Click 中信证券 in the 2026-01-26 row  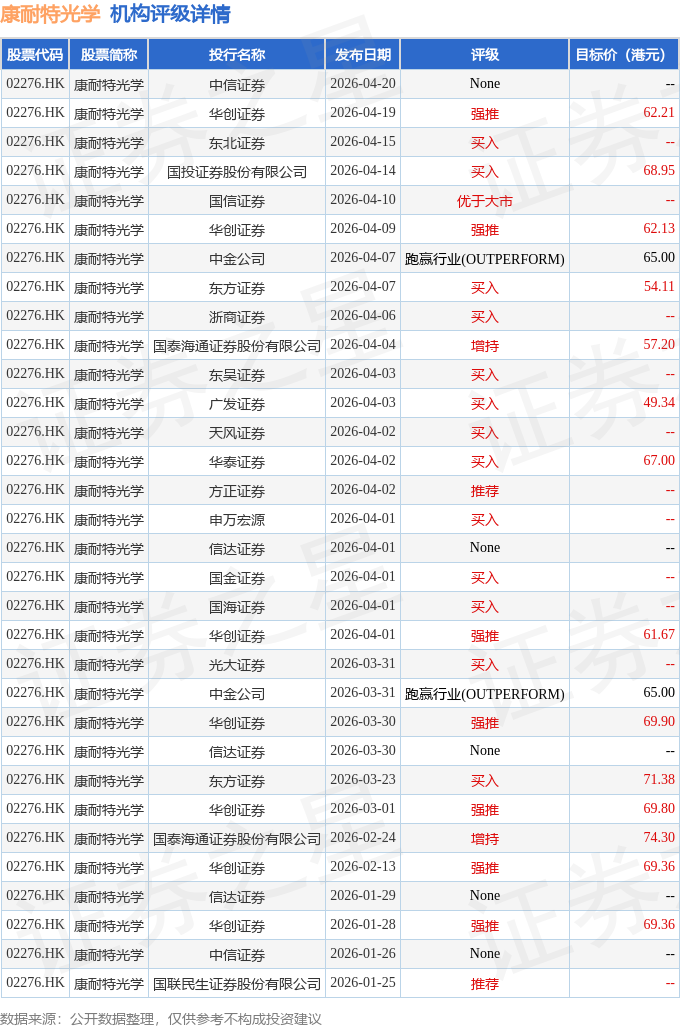pos(237,955)
